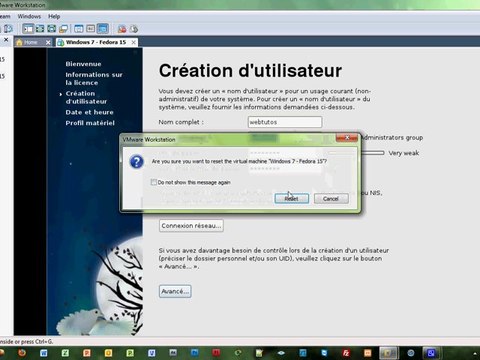The height and width of the screenshot is (360, 480).
Task: Select 'Profil matériel' in the sidebar
Action: click(90, 123)
